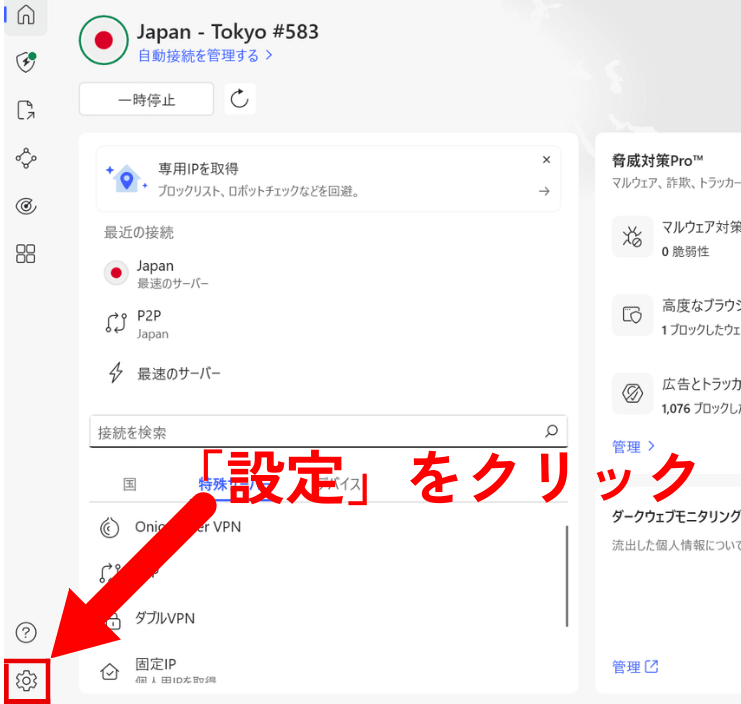The height and width of the screenshot is (704, 741).
Task: Open Meshnet from the sidebar
Action: click(x=27, y=158)
